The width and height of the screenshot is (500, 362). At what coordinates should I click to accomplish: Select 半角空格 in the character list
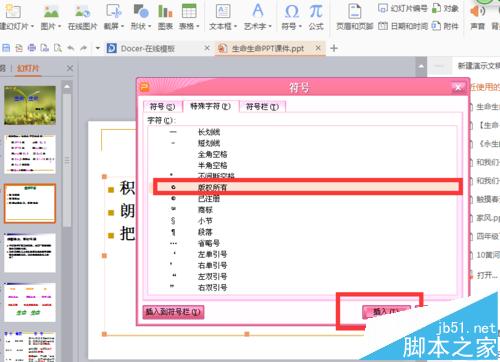pyautogui.click(x=303, y=165)
